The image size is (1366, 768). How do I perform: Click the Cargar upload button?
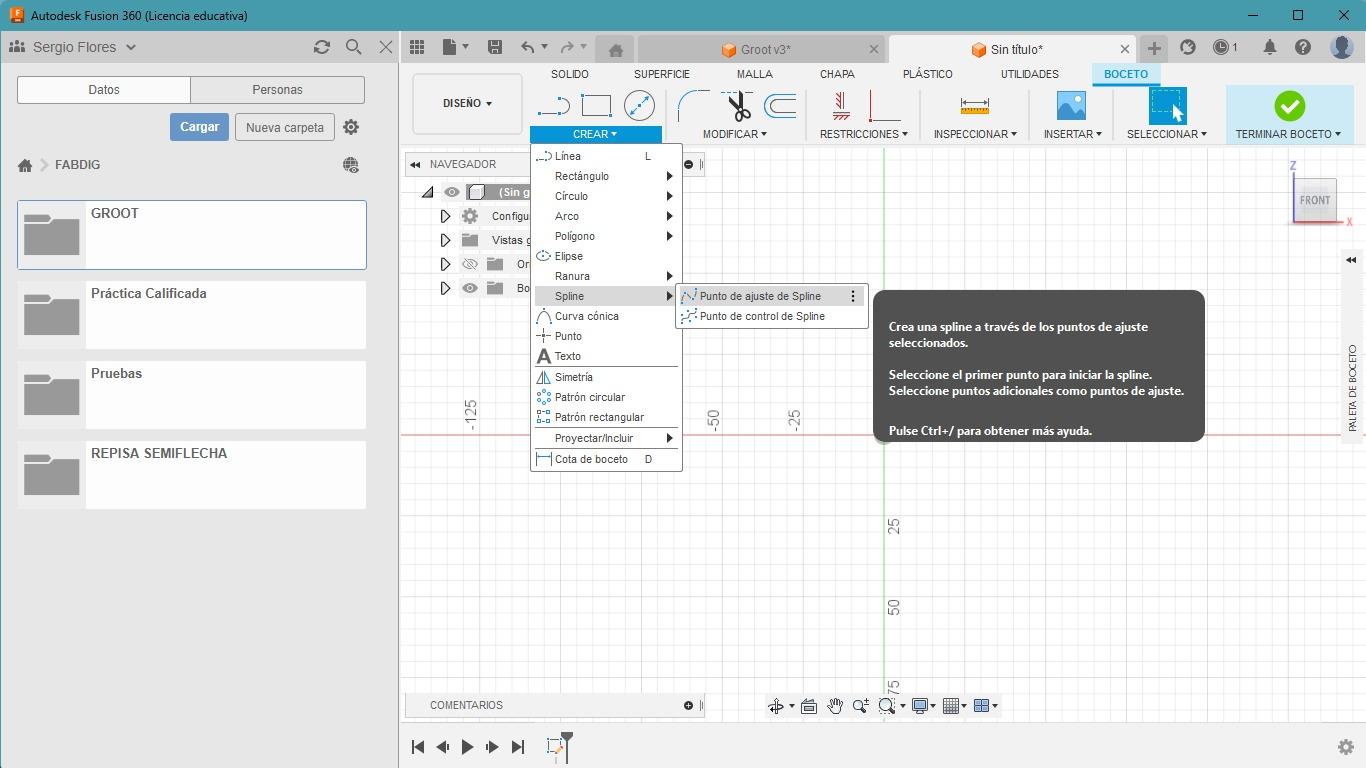tap(199, 127)
